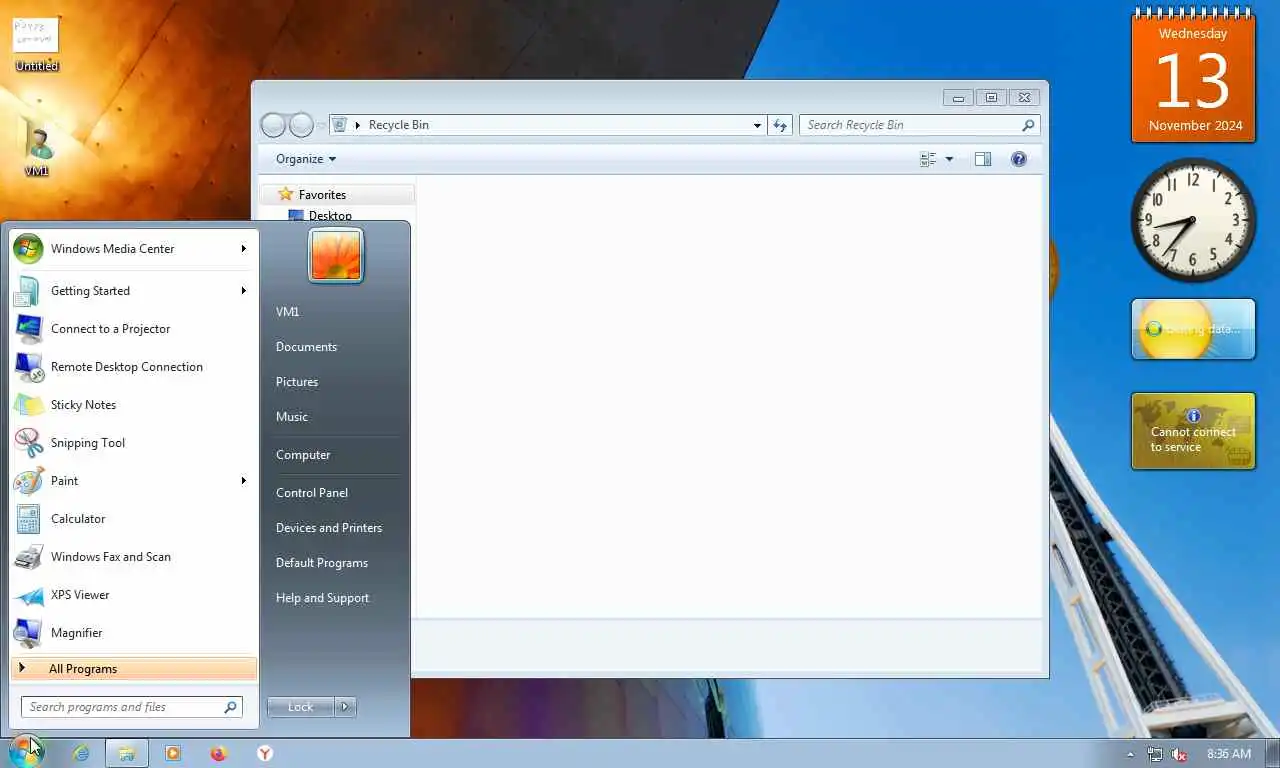The image size is (1280, 768).
Task: Toggle the preview pane in Recycle Bin
Action: (983, 159)
